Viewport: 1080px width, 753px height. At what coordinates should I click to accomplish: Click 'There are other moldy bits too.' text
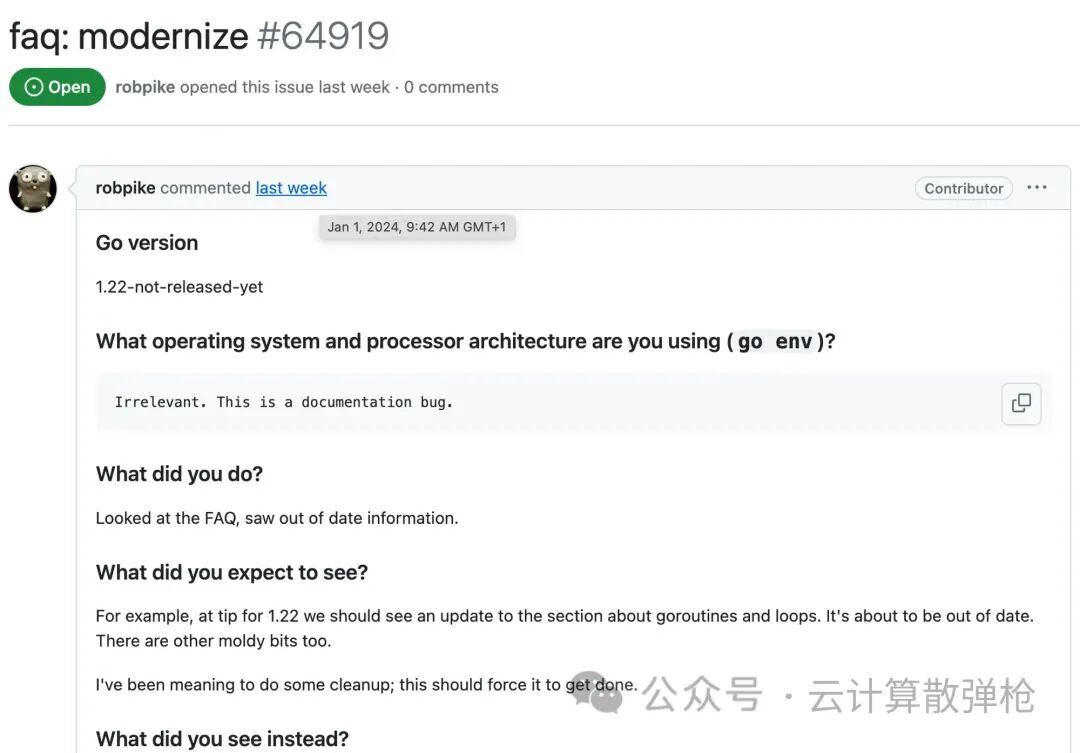coord(214,641)
